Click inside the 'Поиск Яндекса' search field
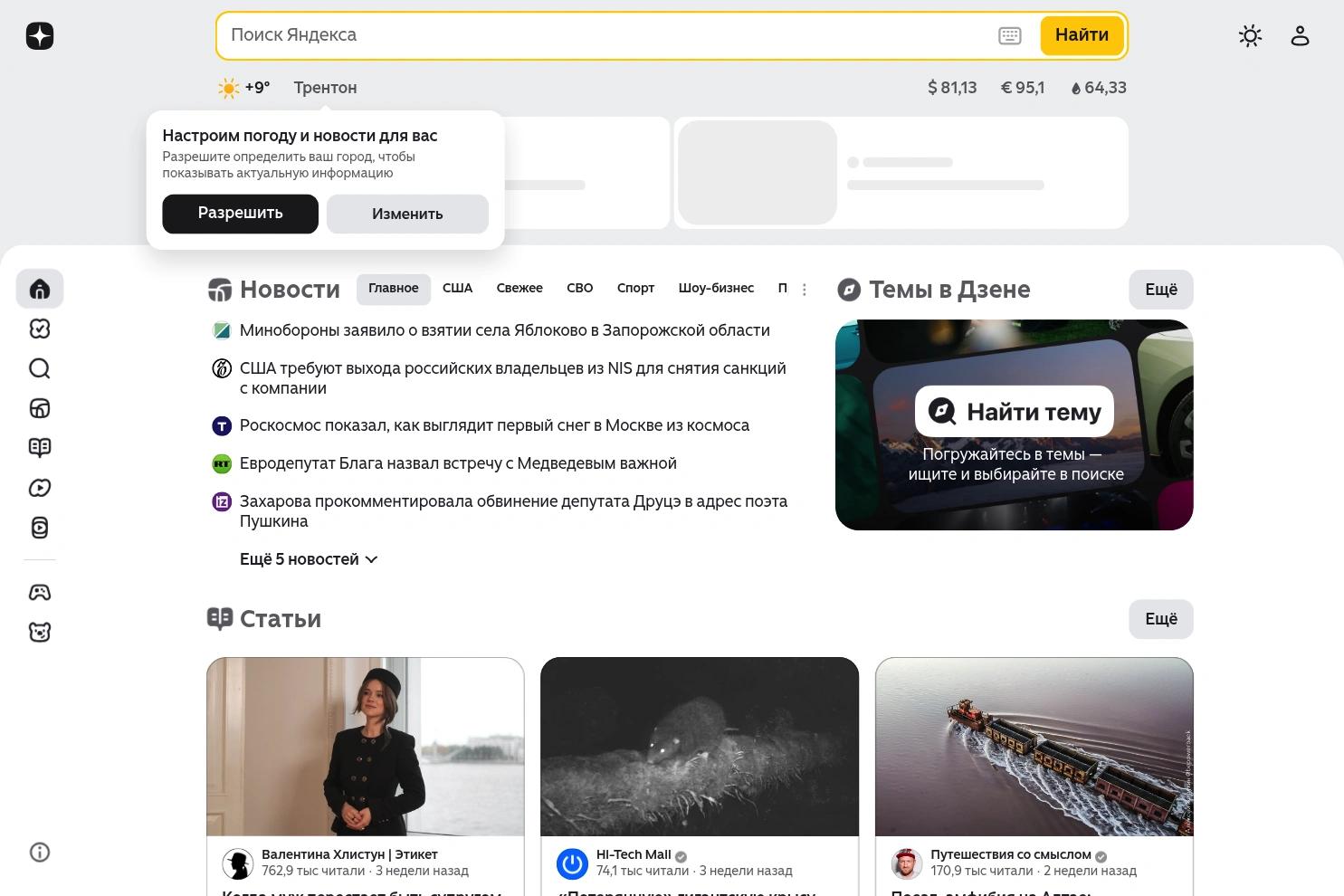 (588, 35)
